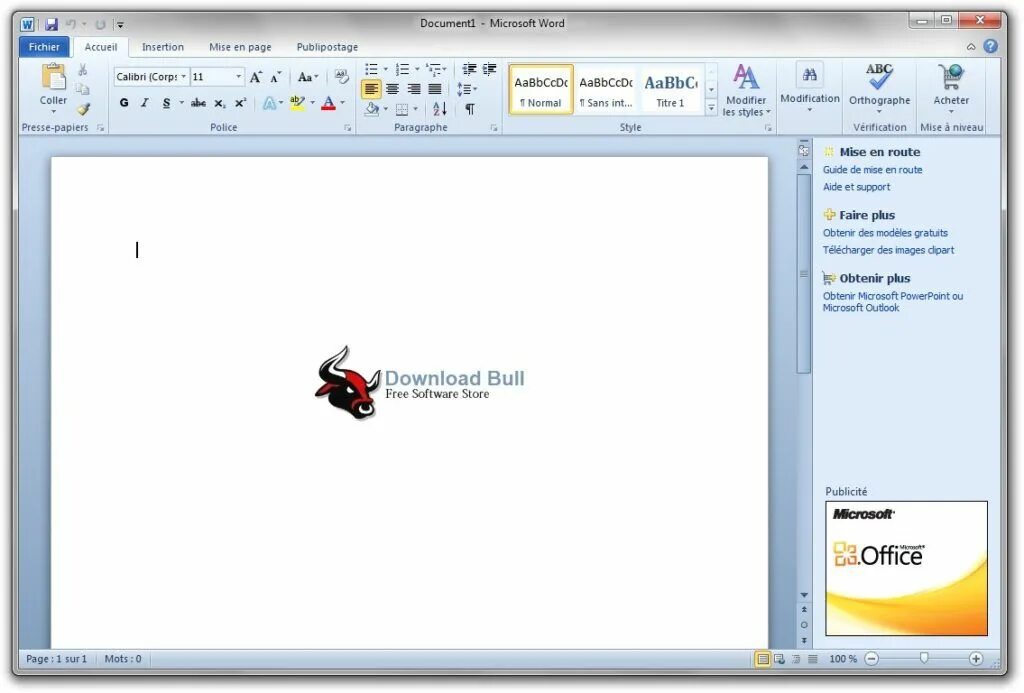
Task: Open the Police dialog launcher
Action: [x=347, y=128]
